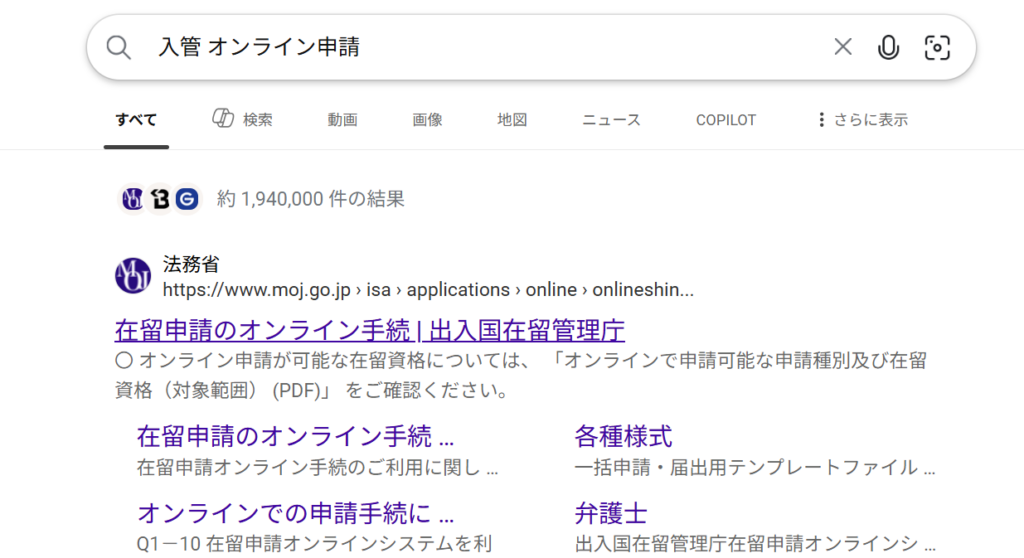1024x558 pixels.
Task: Open the 弁護士 sitelink
Action: tap(610, 514)
